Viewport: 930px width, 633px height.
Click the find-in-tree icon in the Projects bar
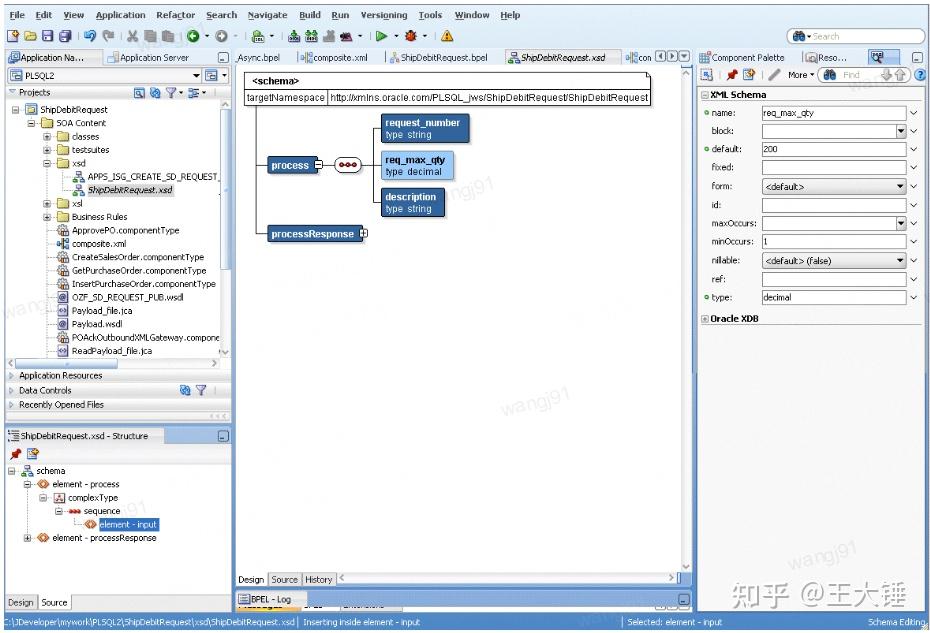pyautogui.click(x=139, y=93)
